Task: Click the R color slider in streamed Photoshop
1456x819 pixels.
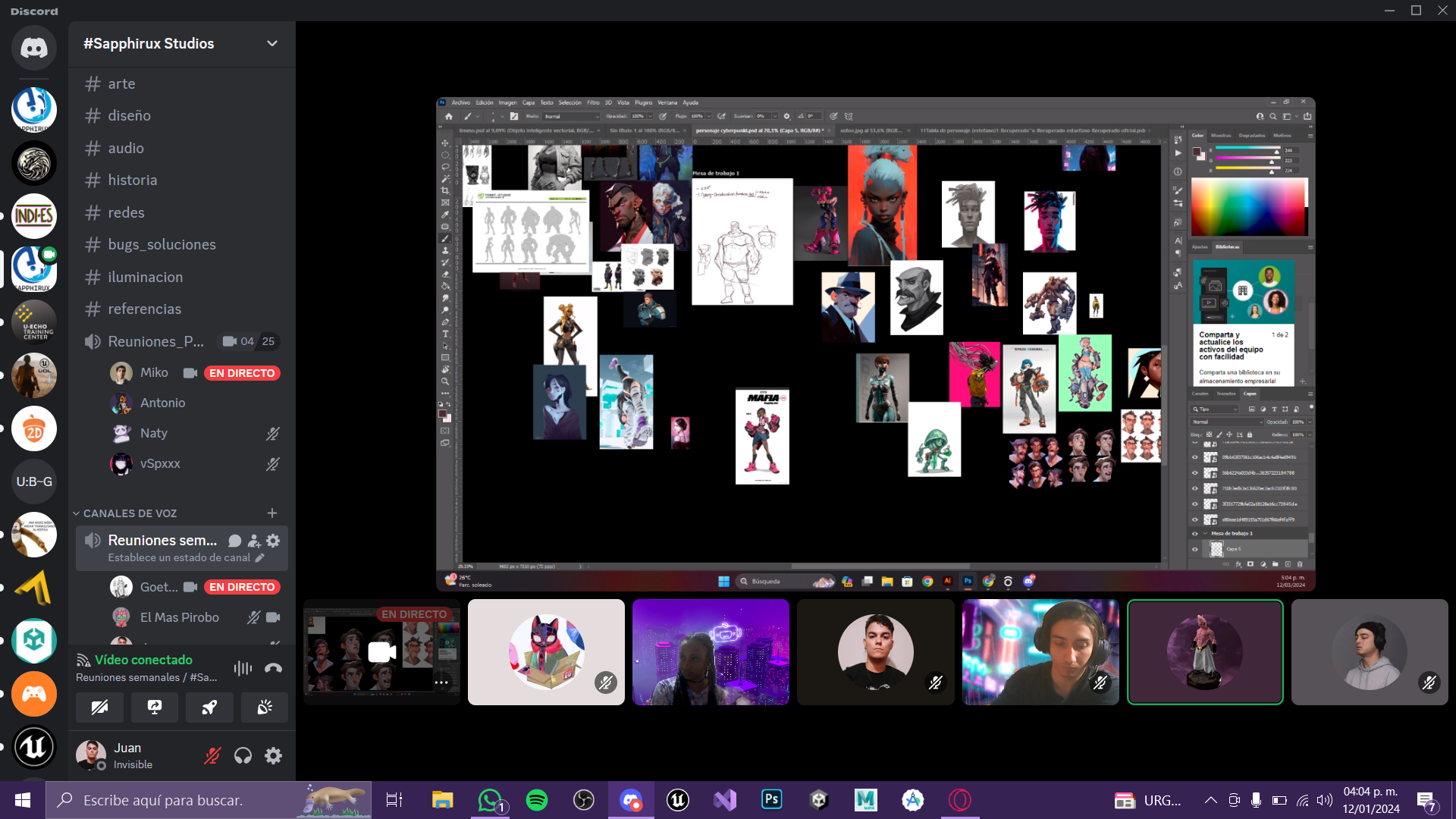Action: click(x=1247, y=150)
